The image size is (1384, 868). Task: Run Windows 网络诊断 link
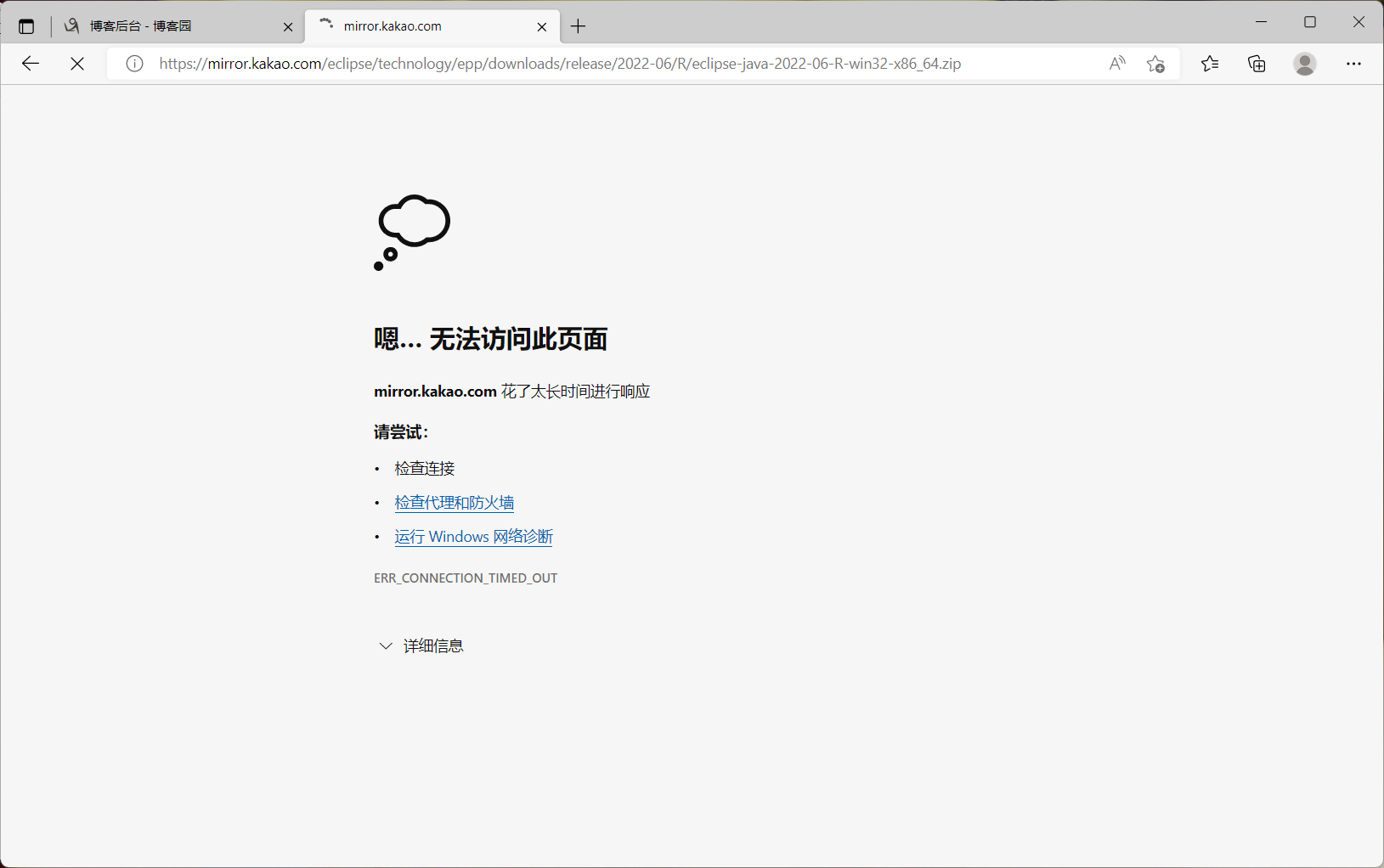pos(474,537)
